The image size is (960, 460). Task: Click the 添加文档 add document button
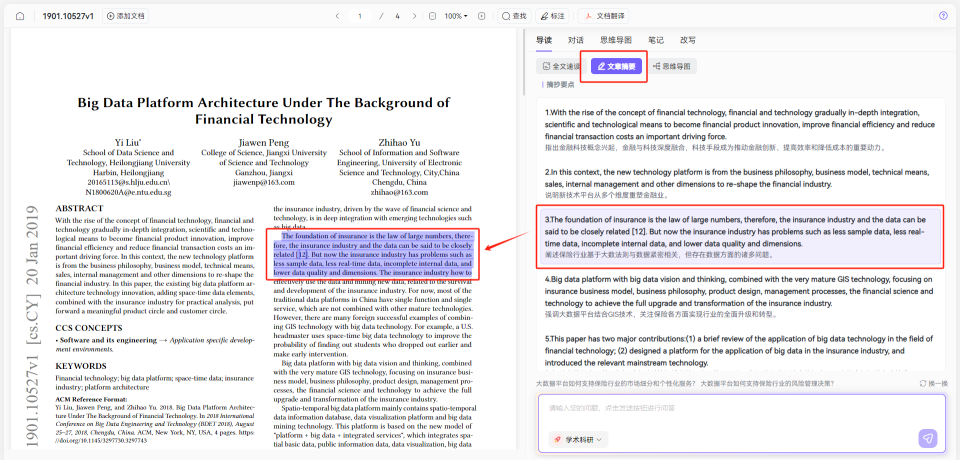126,16
